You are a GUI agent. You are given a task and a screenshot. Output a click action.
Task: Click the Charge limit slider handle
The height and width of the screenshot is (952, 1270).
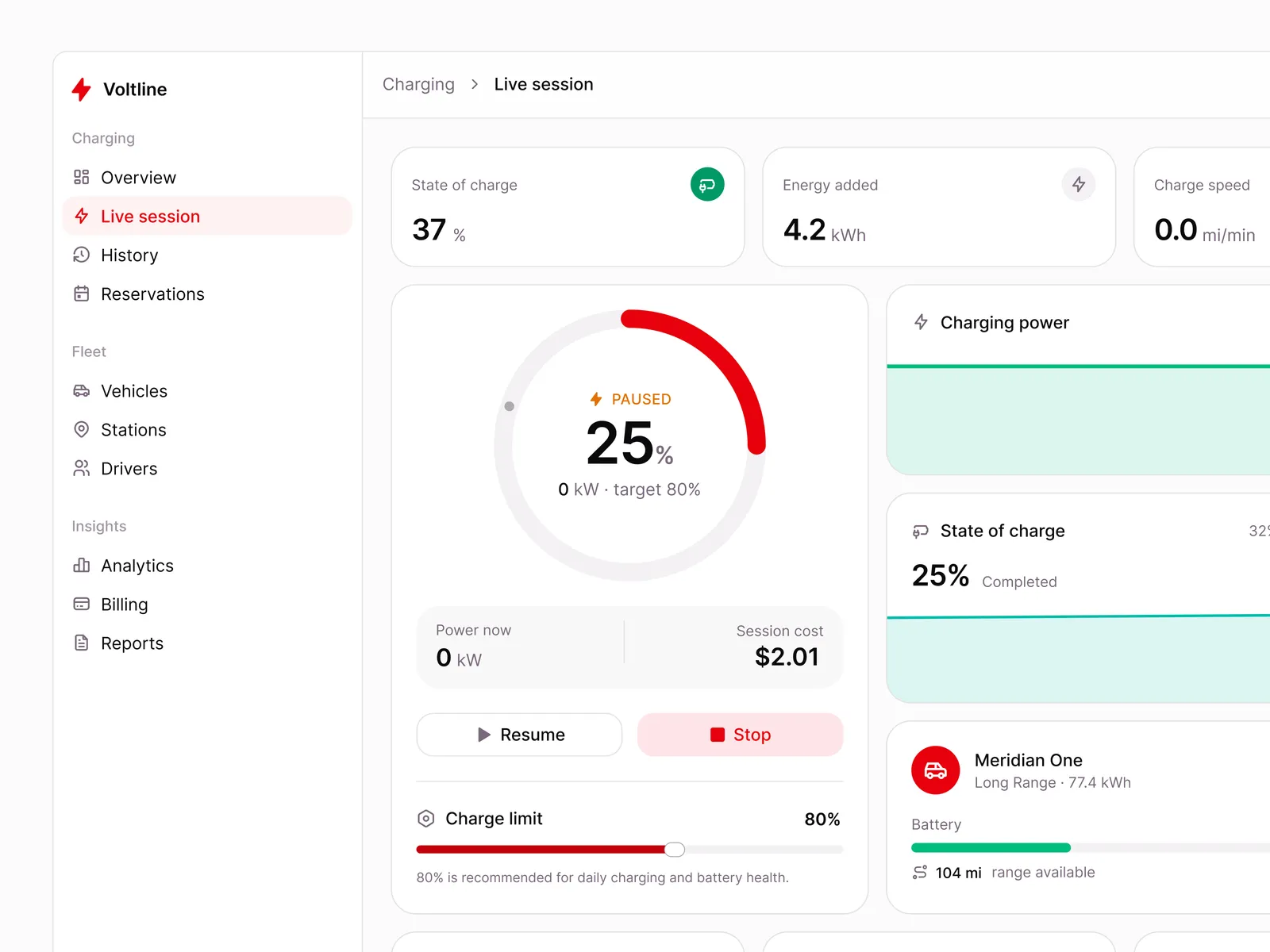[675, 850]
